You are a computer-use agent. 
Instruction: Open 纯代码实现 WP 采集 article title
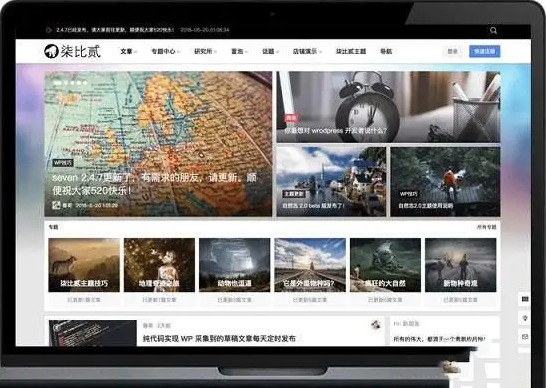(219, 338)
